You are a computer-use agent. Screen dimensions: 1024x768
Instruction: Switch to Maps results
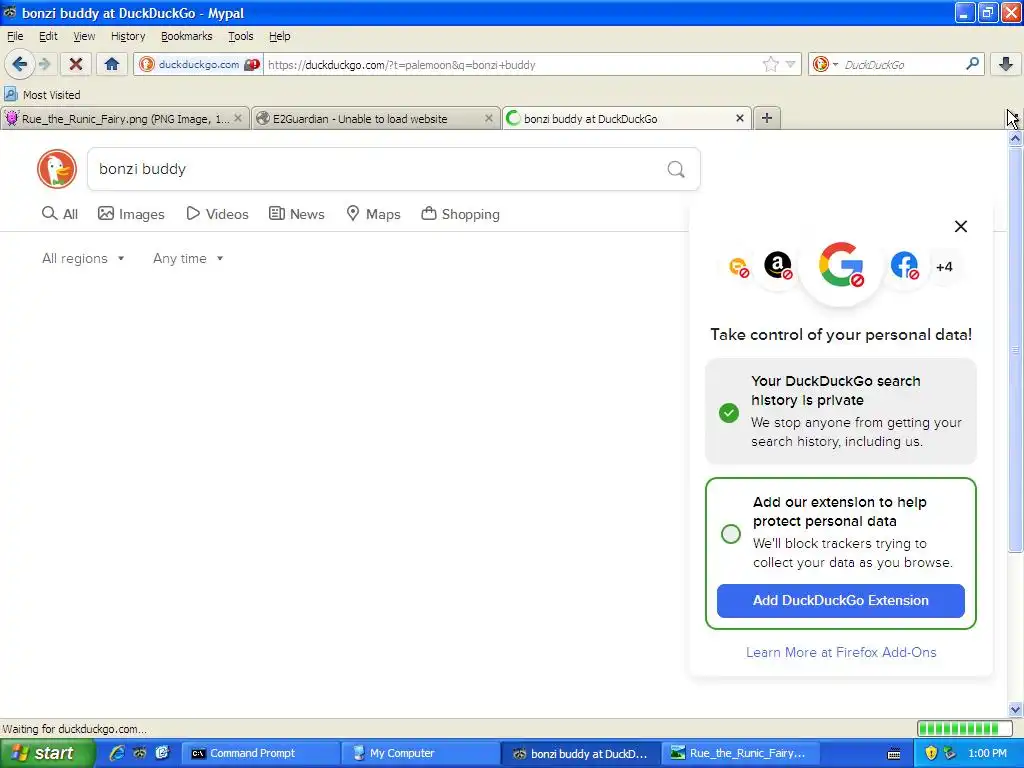point(374,214)
